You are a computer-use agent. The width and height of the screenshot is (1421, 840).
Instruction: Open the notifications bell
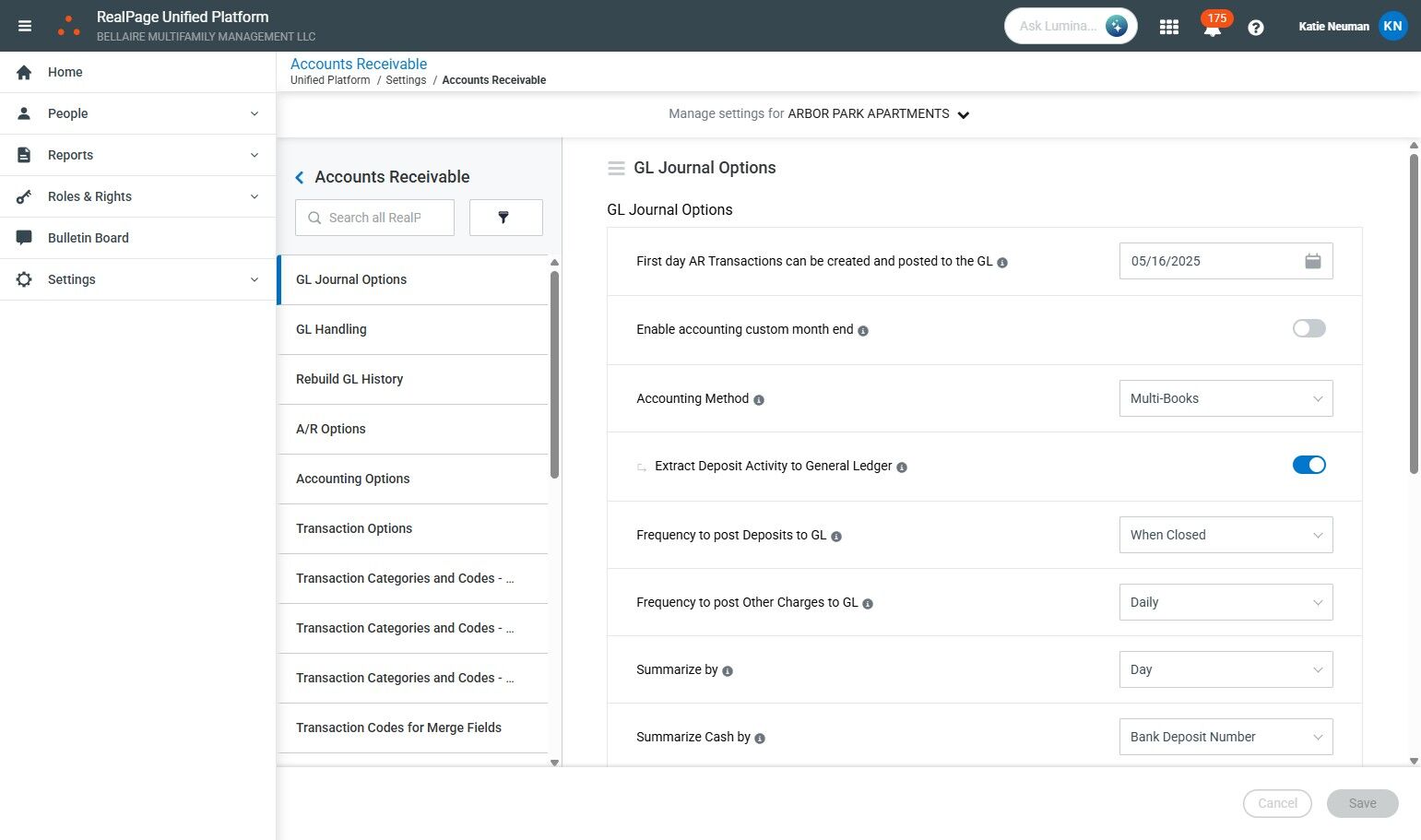[x=1212, y=29]
